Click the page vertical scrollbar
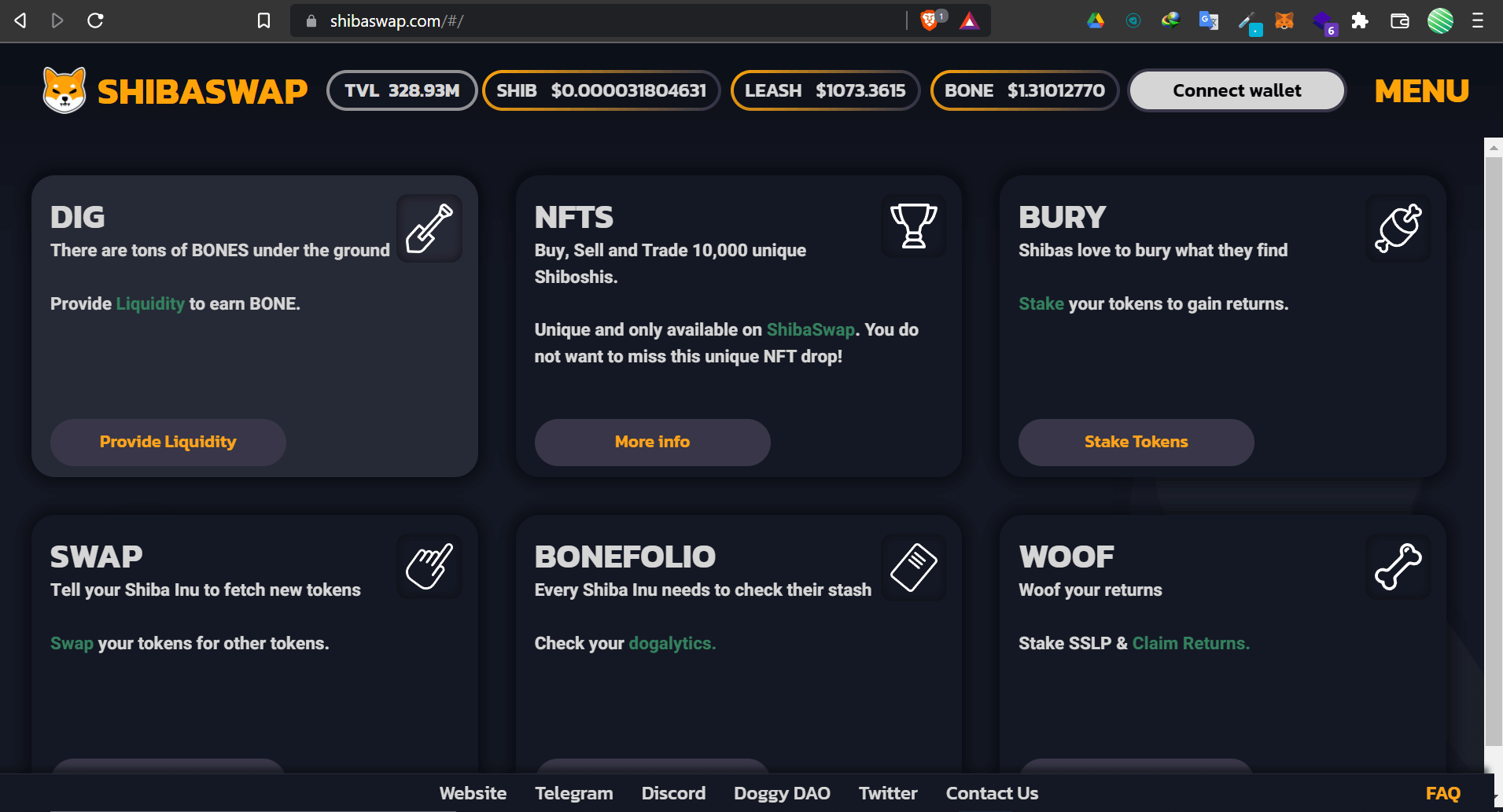 pos(1494,452)
